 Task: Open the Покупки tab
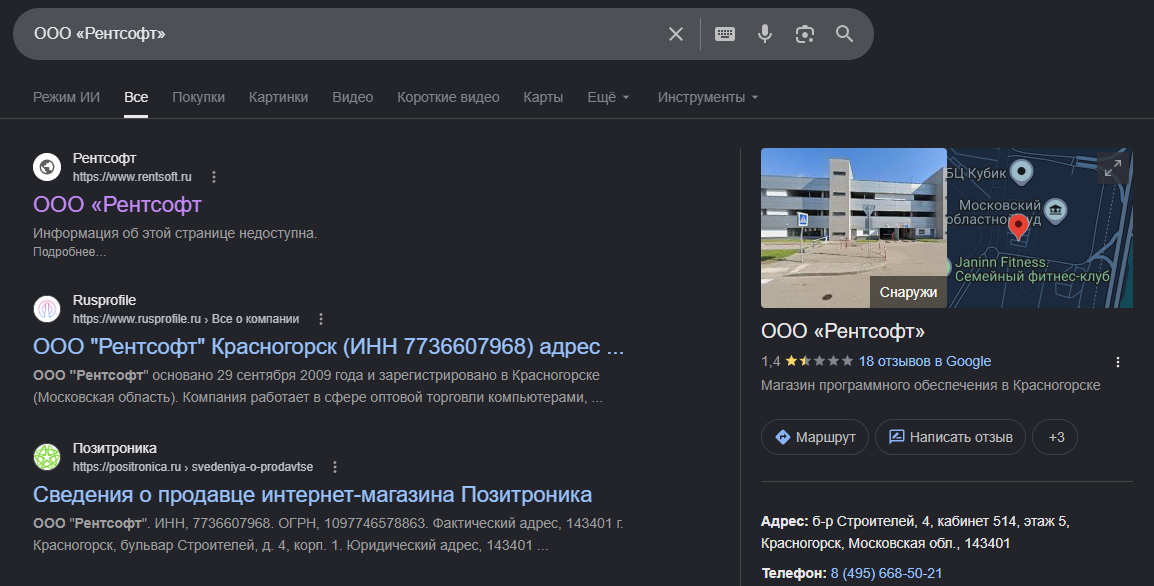[199, 97]
